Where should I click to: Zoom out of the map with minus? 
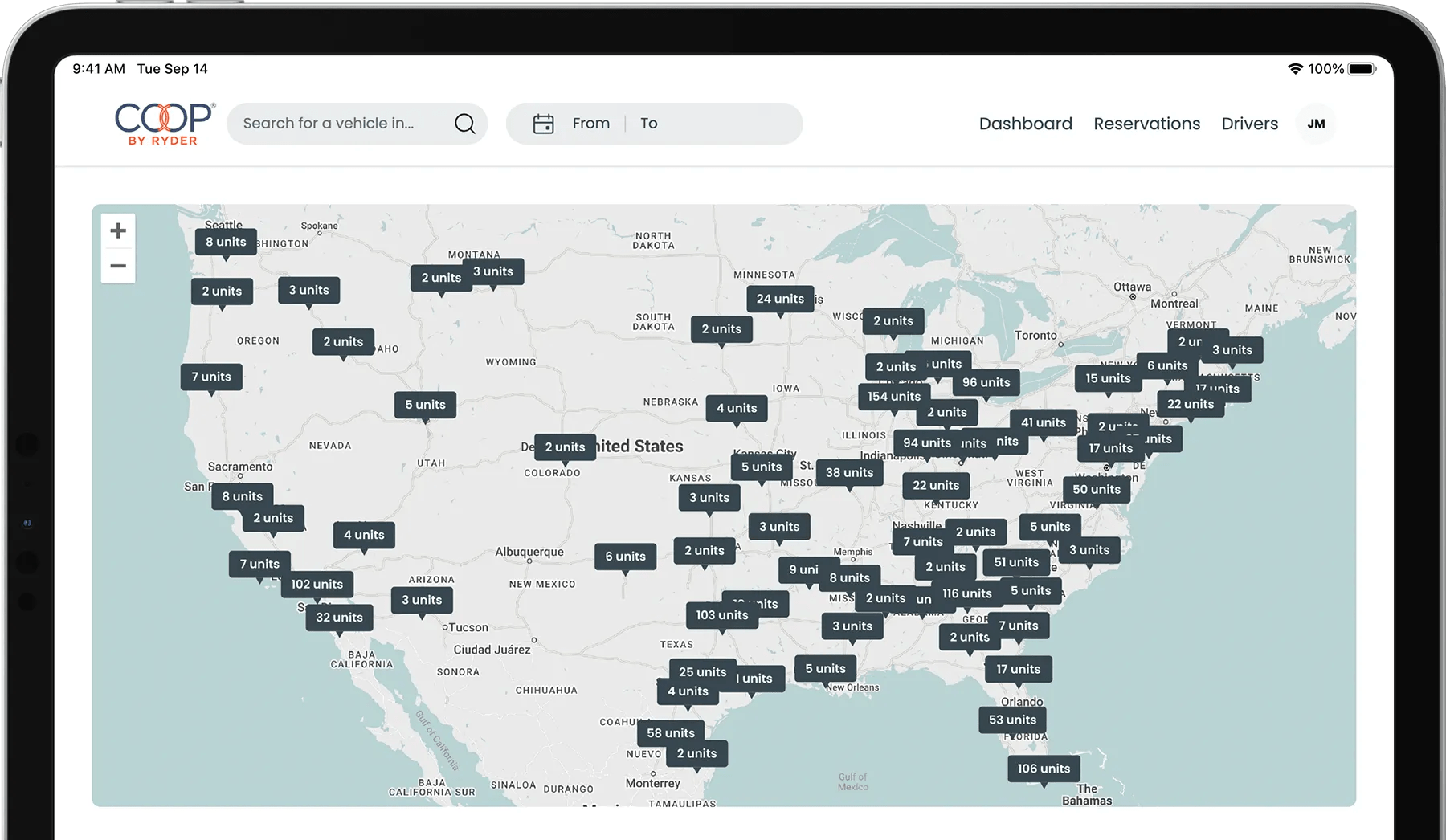click(118, 266)
